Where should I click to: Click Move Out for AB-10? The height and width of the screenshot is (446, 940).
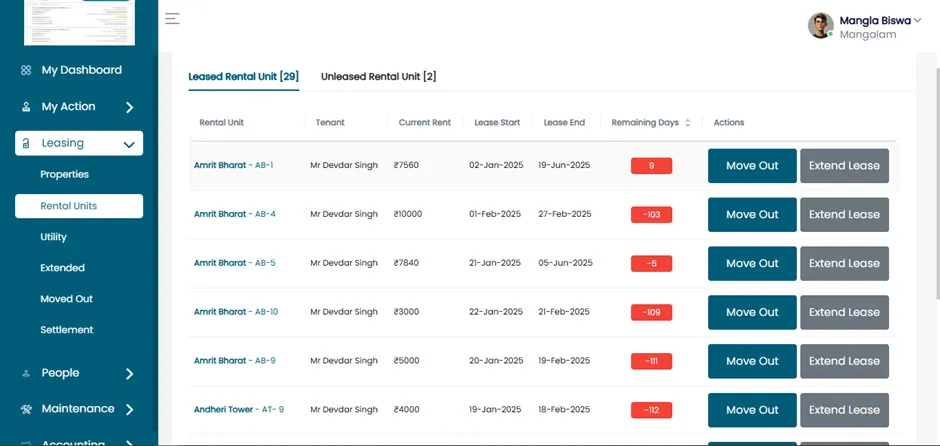click(x=752, y=312)
